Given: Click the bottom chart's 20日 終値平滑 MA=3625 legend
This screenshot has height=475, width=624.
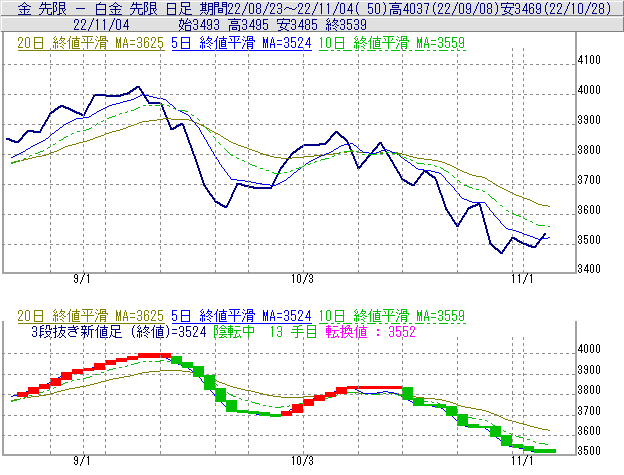Looking at the screenshot, I should point(91,316).
